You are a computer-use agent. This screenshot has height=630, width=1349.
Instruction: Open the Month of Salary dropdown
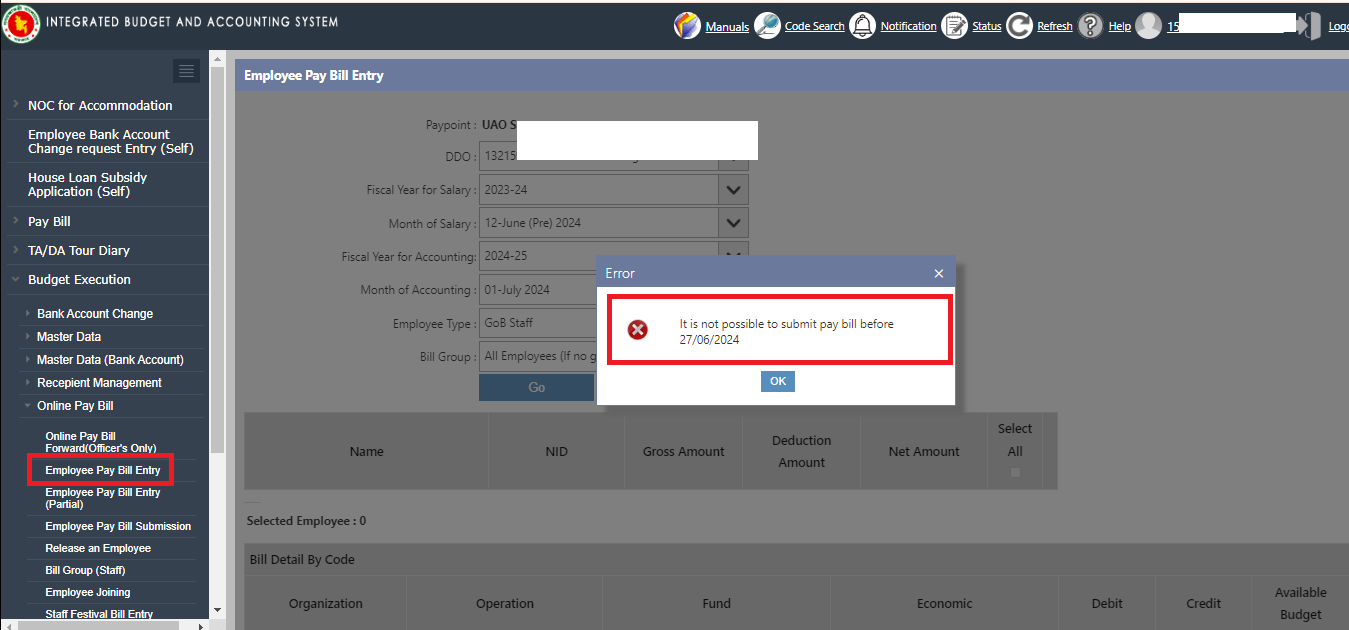pyautogui.click(x=733, y=222)
